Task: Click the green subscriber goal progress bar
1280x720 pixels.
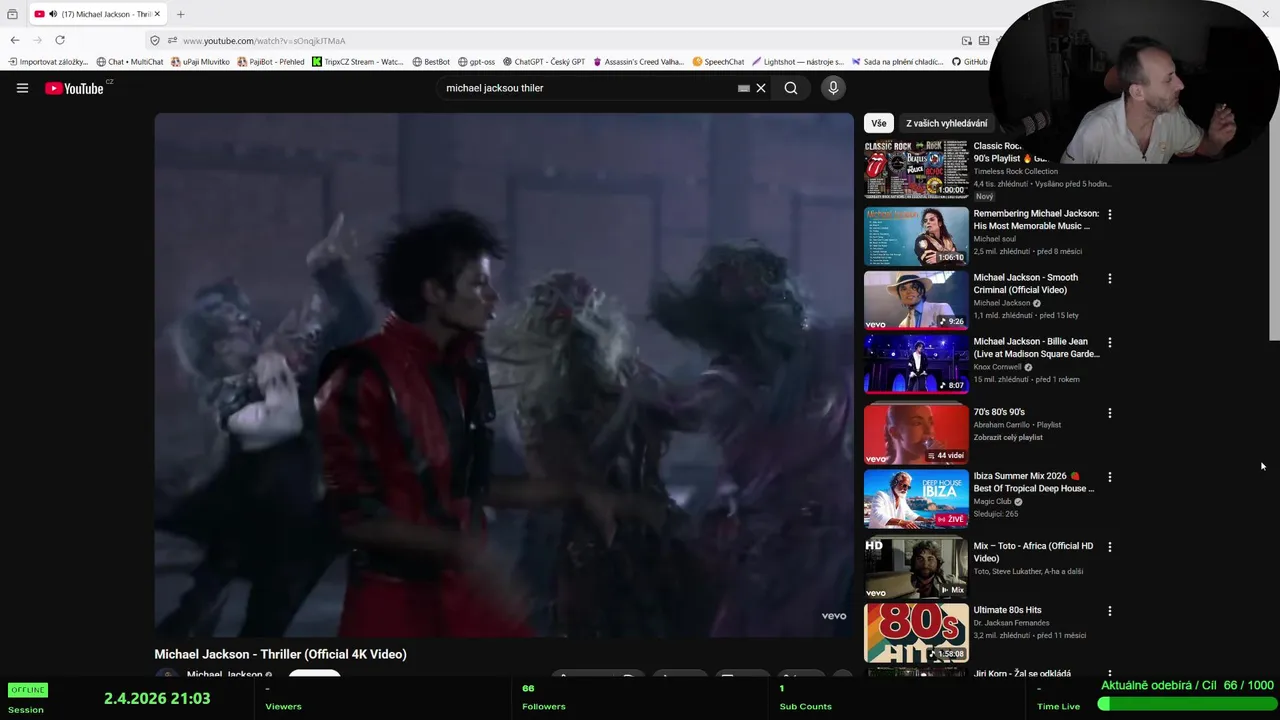Action: click(1185, 704)
